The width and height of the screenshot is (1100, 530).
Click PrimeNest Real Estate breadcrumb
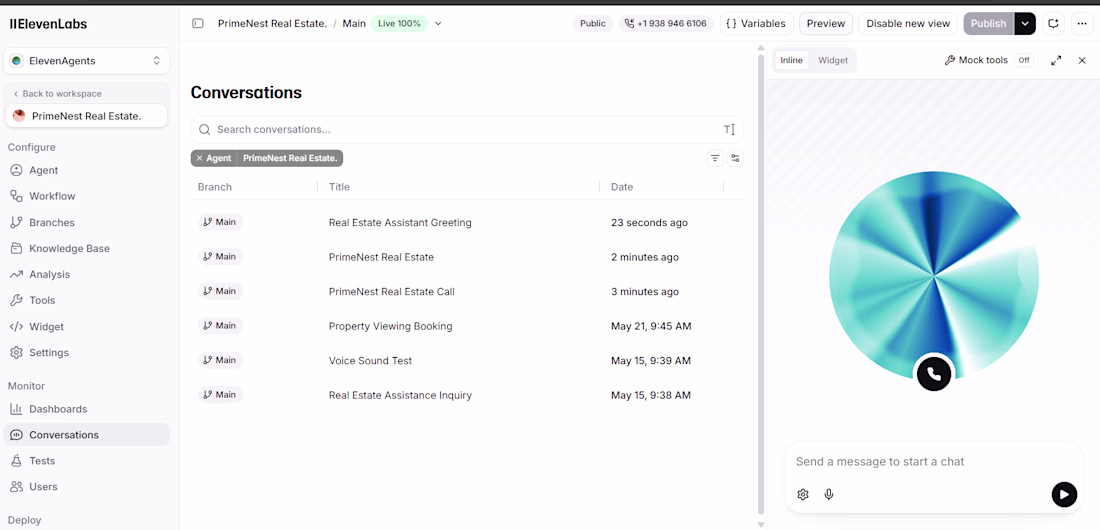pos(272,23)
